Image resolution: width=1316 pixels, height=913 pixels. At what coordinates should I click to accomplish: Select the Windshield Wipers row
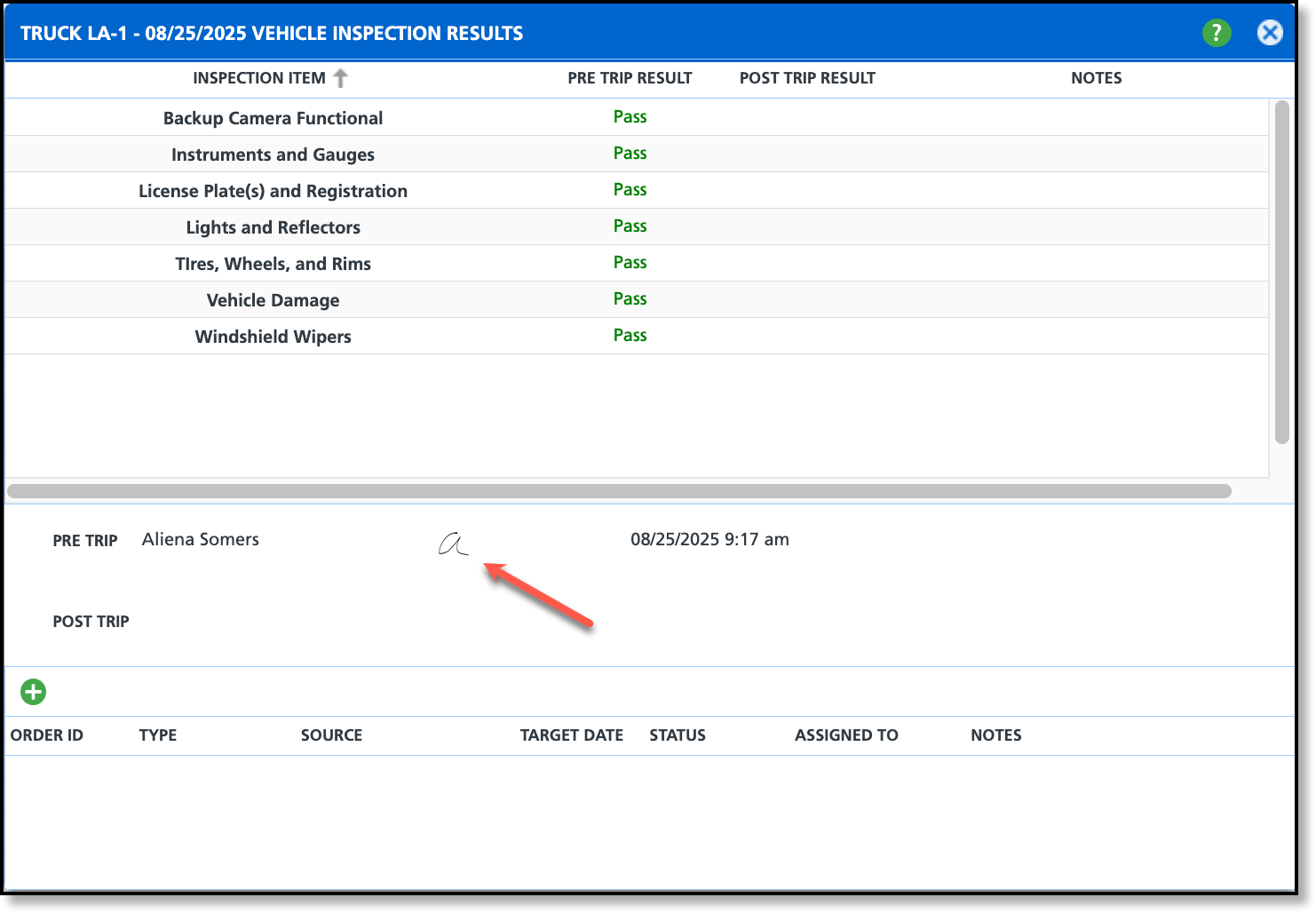[x=637, y=336]
